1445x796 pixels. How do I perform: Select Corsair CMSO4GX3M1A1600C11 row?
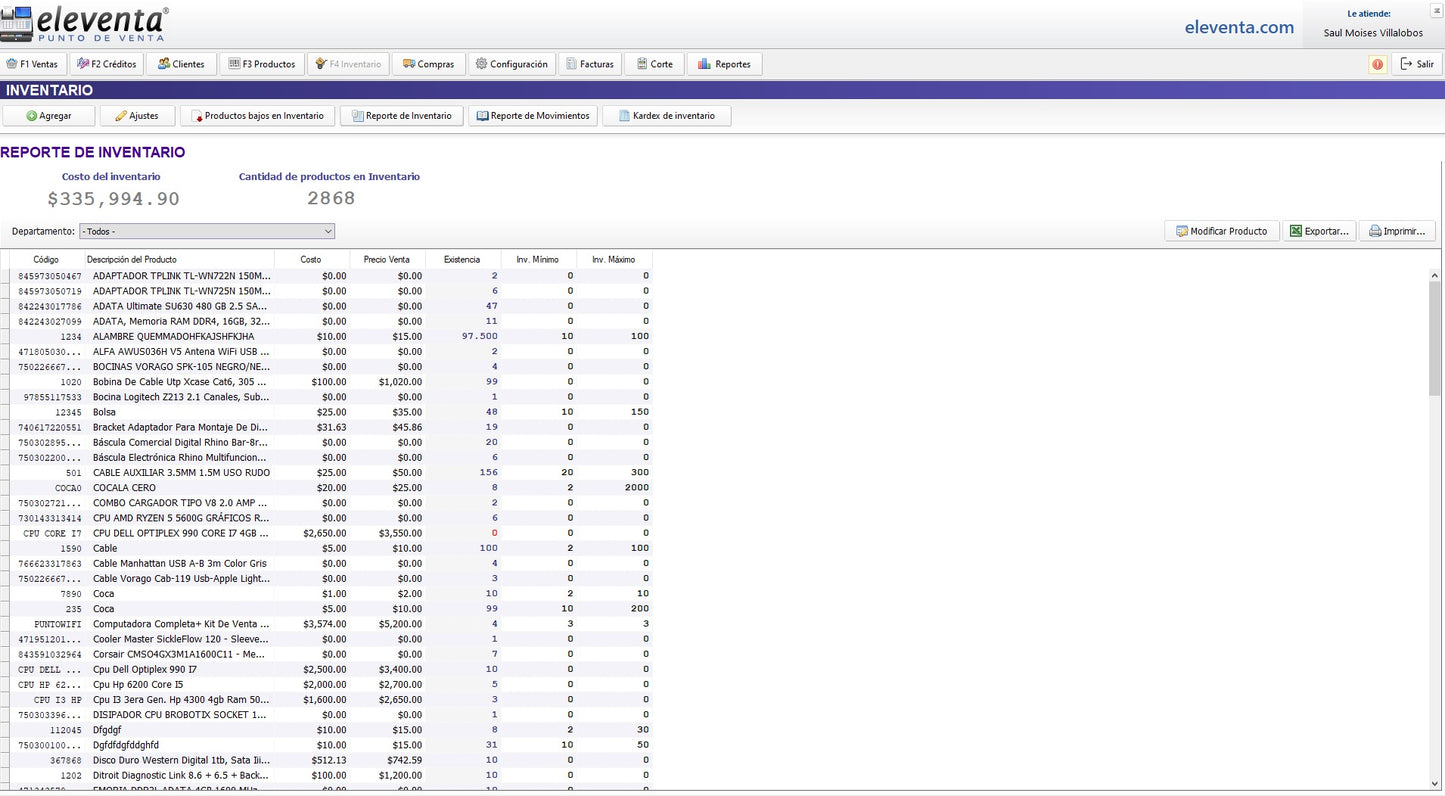326,654
